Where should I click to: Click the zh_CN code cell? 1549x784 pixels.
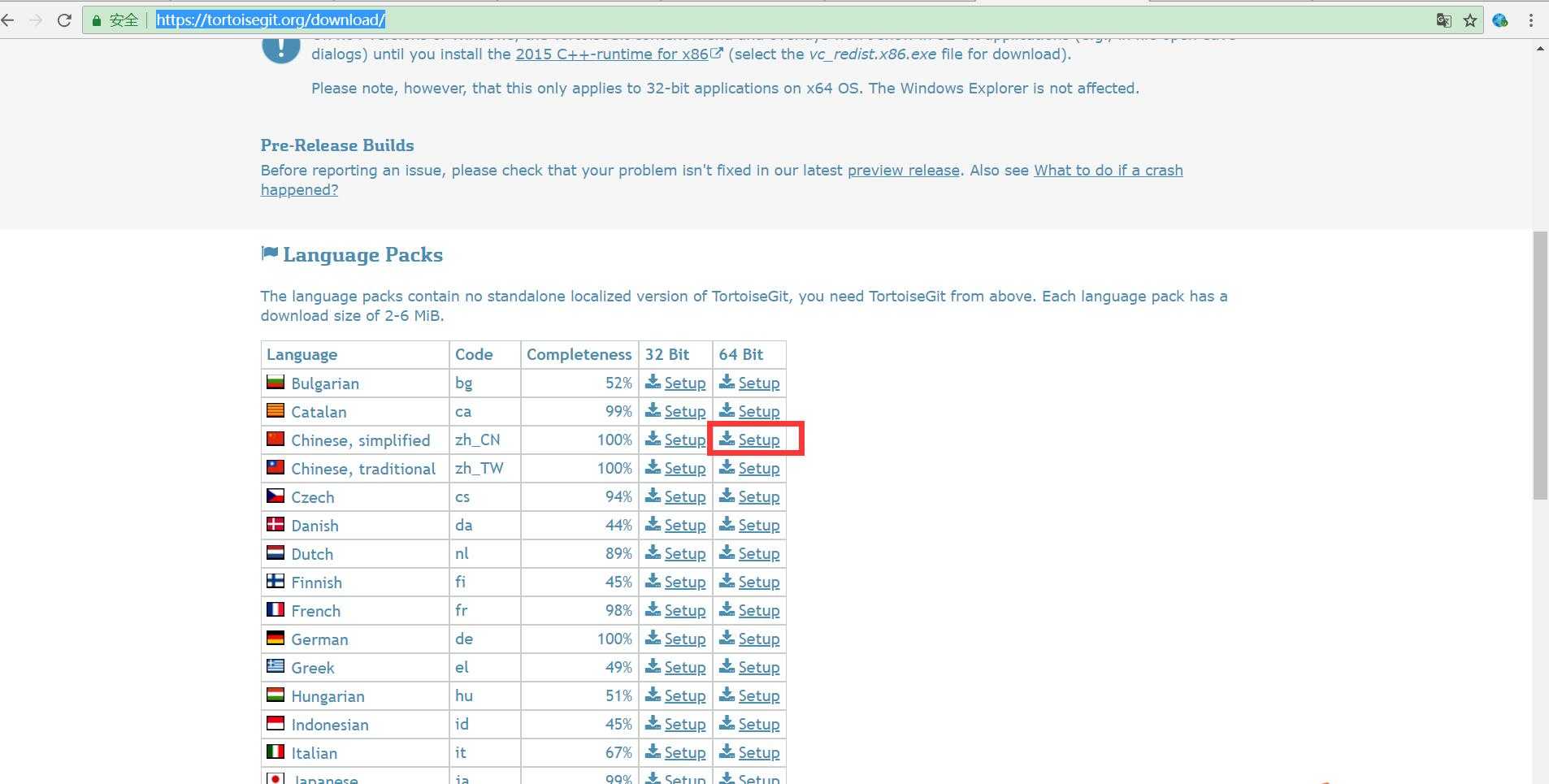click(x=484, y=440)
